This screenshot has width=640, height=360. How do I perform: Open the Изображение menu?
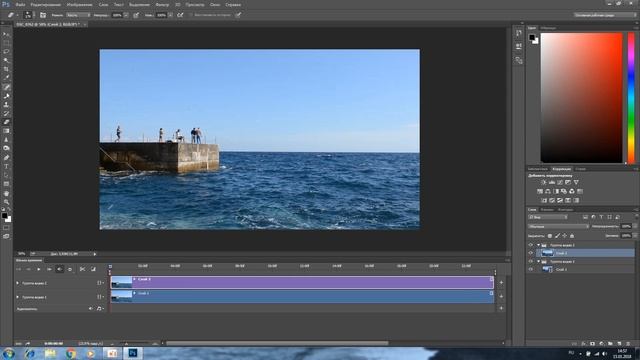80,4
